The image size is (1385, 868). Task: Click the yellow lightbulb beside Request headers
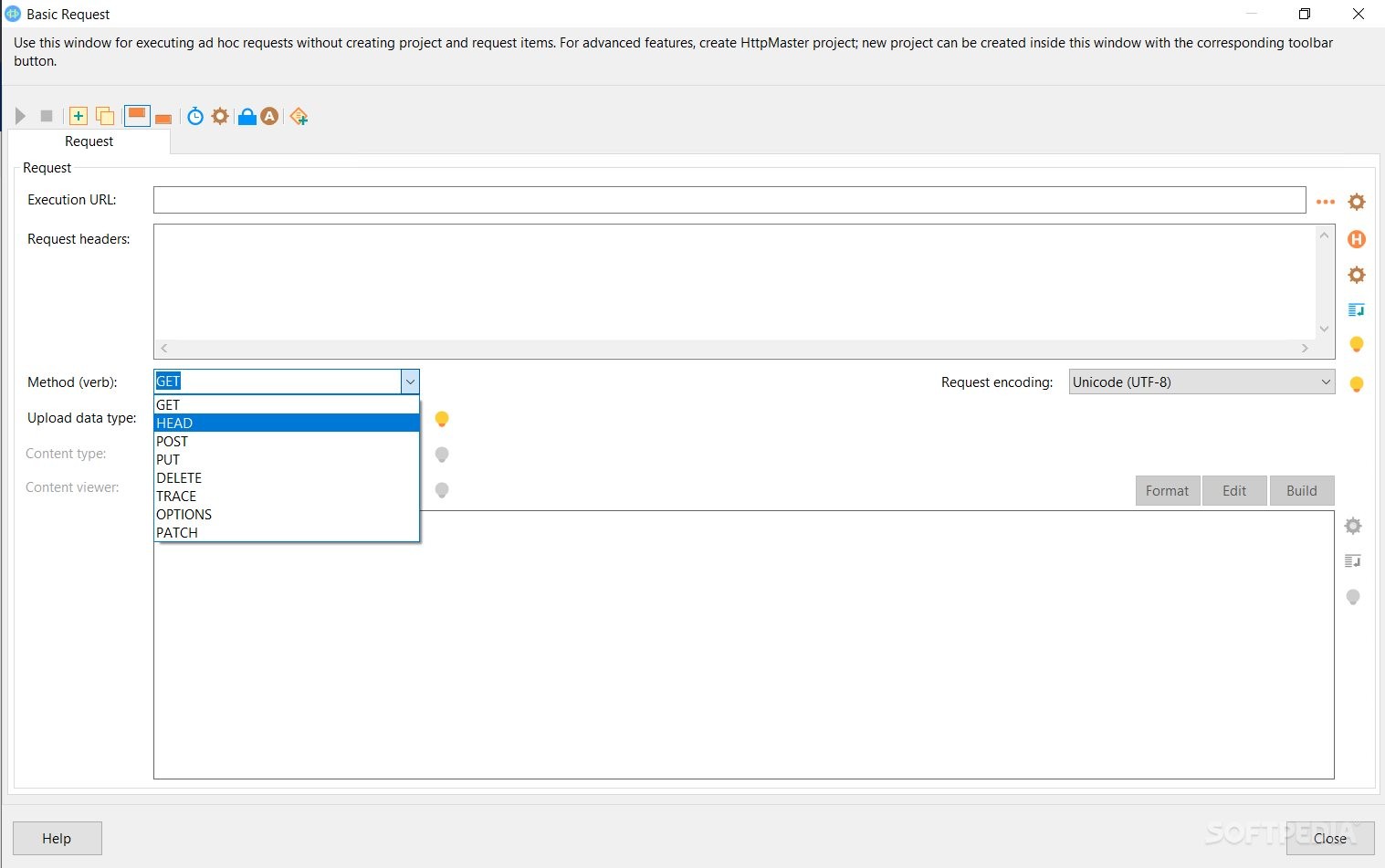point(1357,344)
